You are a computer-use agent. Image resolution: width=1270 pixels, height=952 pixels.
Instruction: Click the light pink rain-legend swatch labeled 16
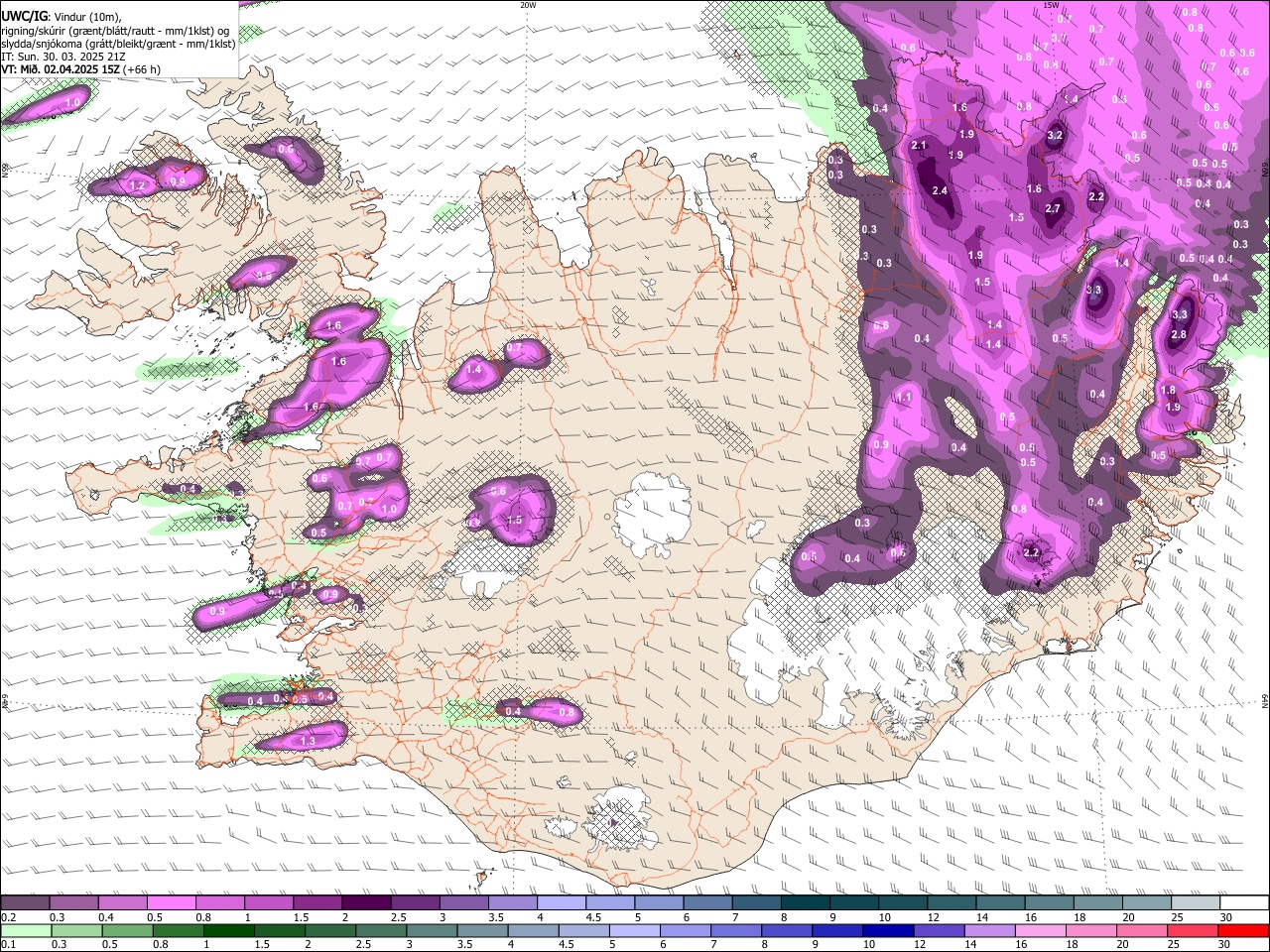pos(1041,930)
